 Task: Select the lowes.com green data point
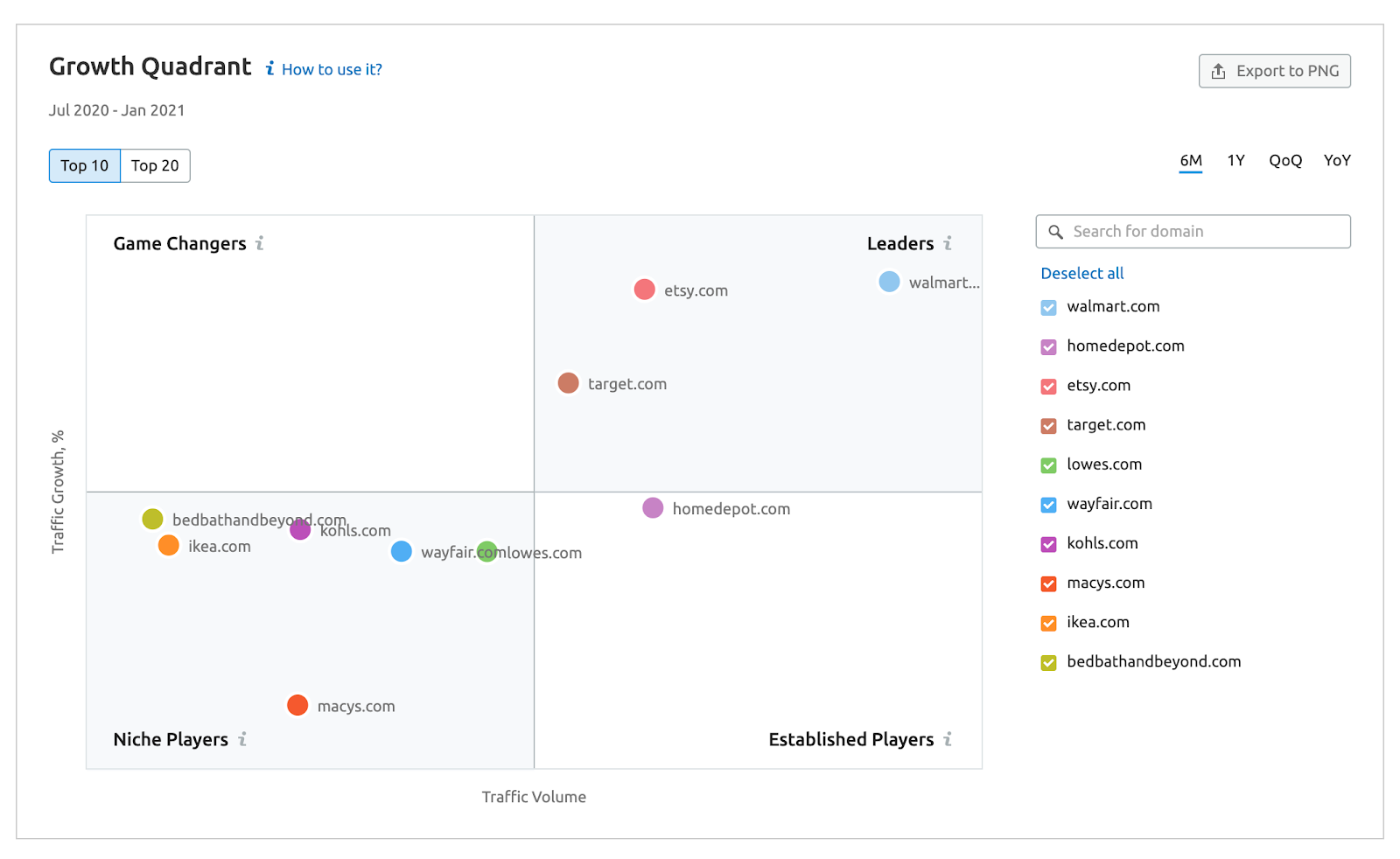click(x=487, y=551)
